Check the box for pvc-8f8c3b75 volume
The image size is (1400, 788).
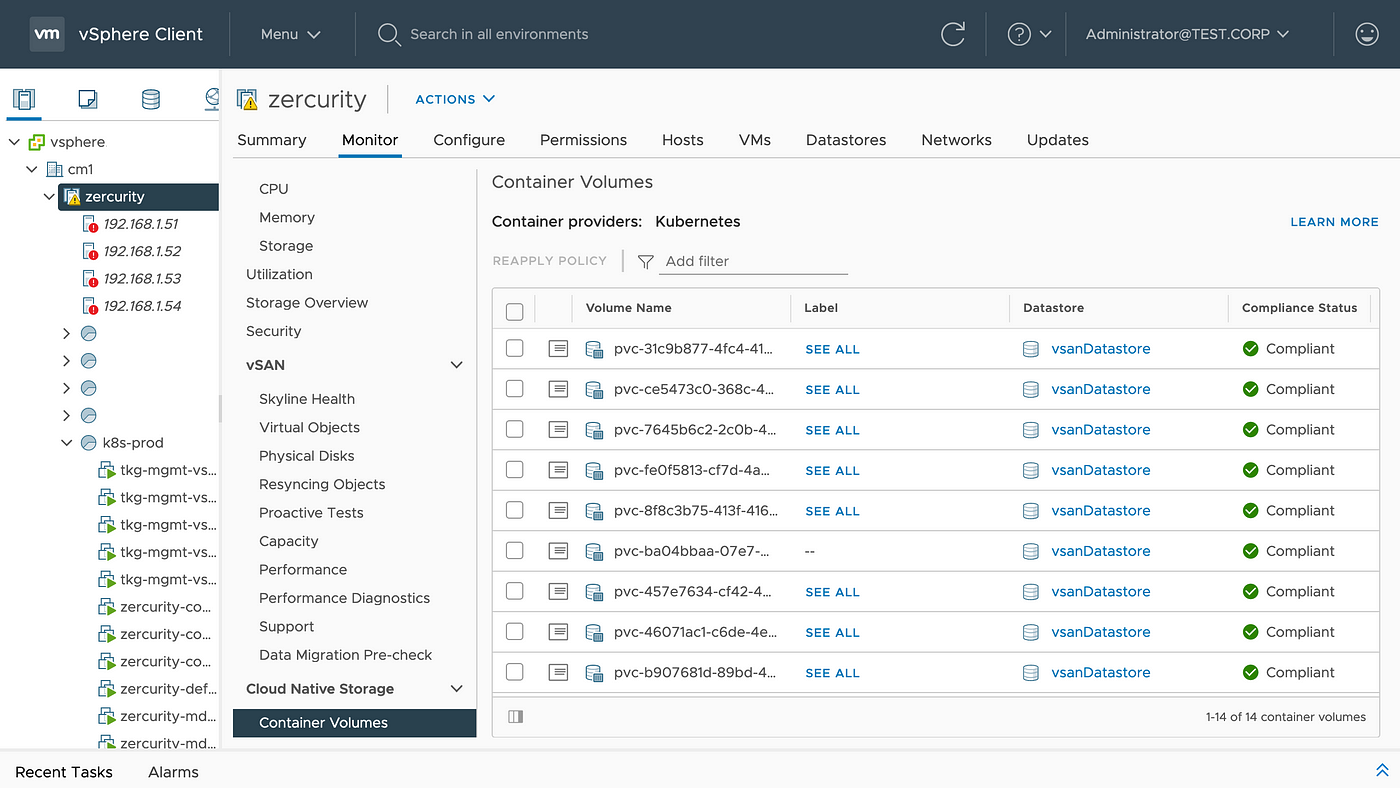coord(515,510)
